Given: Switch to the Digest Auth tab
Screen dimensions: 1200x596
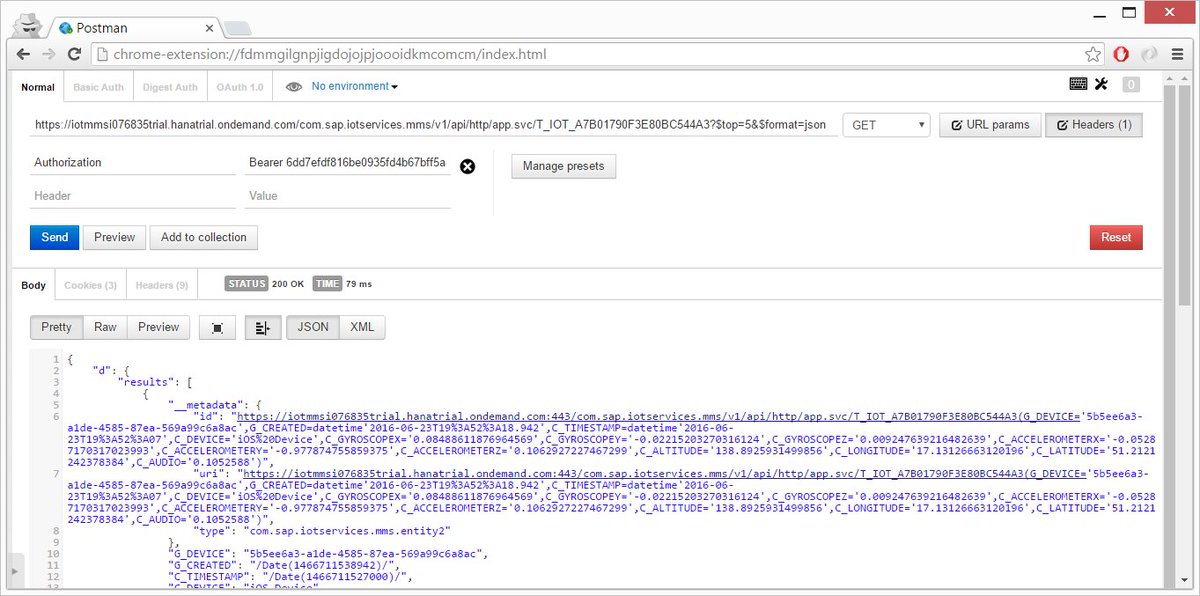Looking at the screenshot, I should (x=170, y=87).
